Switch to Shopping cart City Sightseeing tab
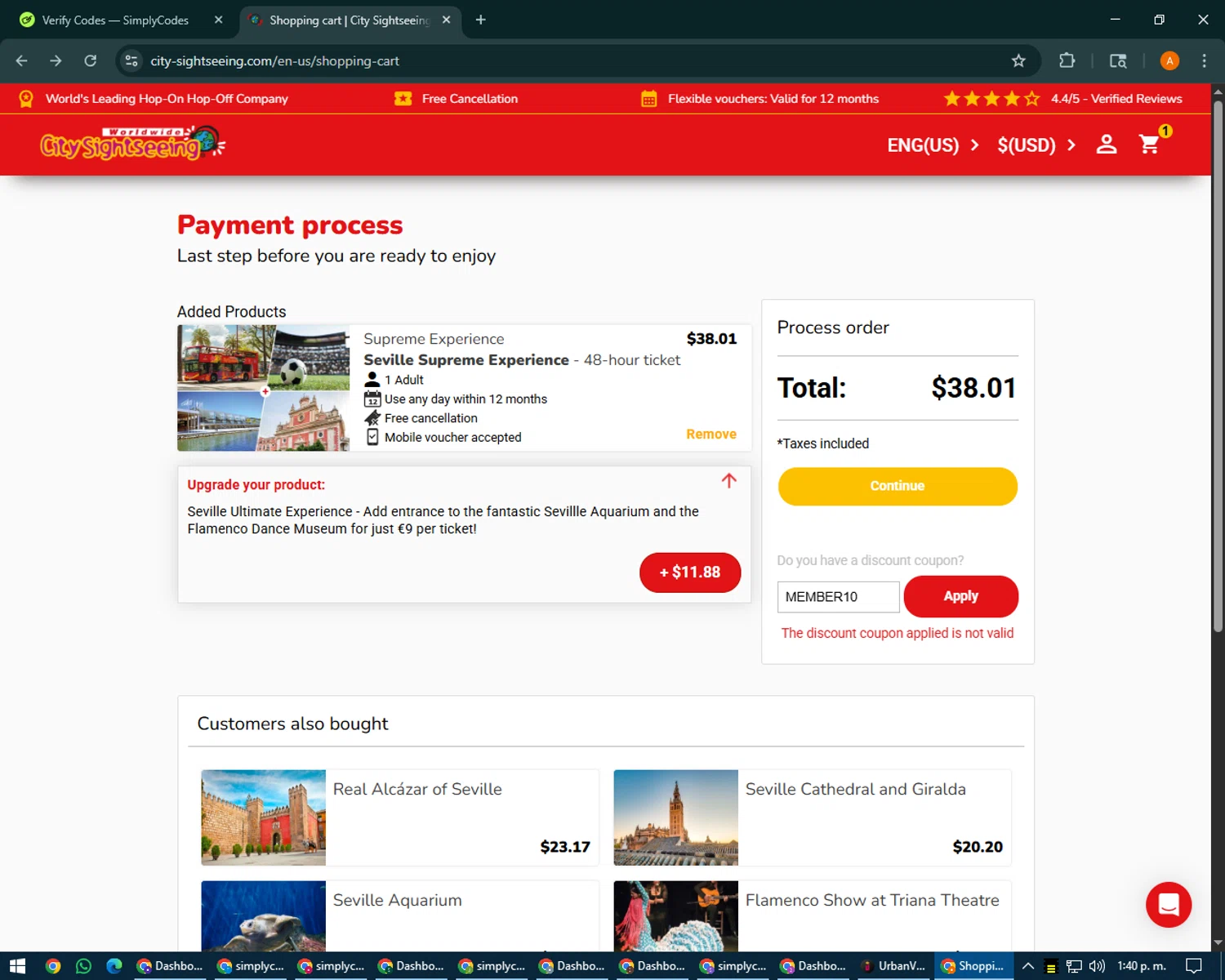 350,20
